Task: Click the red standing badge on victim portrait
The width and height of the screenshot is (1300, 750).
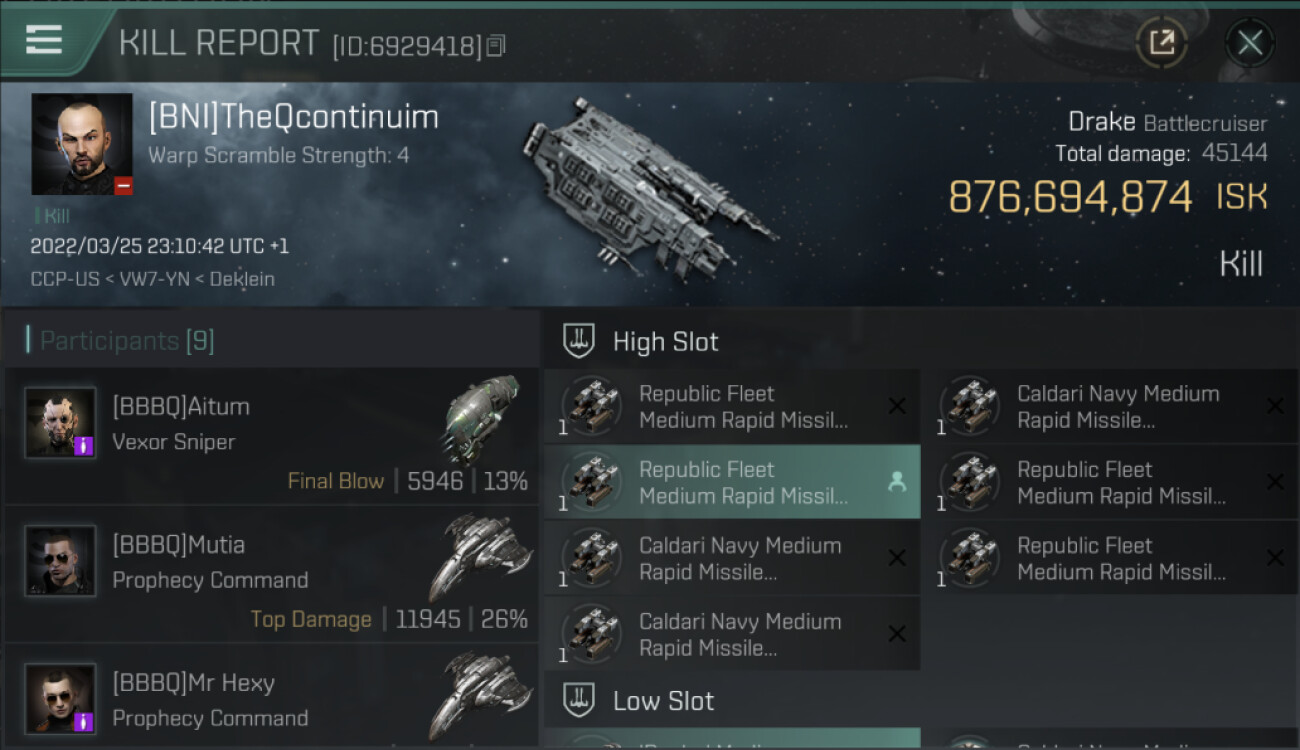Action: click(123, 185)
